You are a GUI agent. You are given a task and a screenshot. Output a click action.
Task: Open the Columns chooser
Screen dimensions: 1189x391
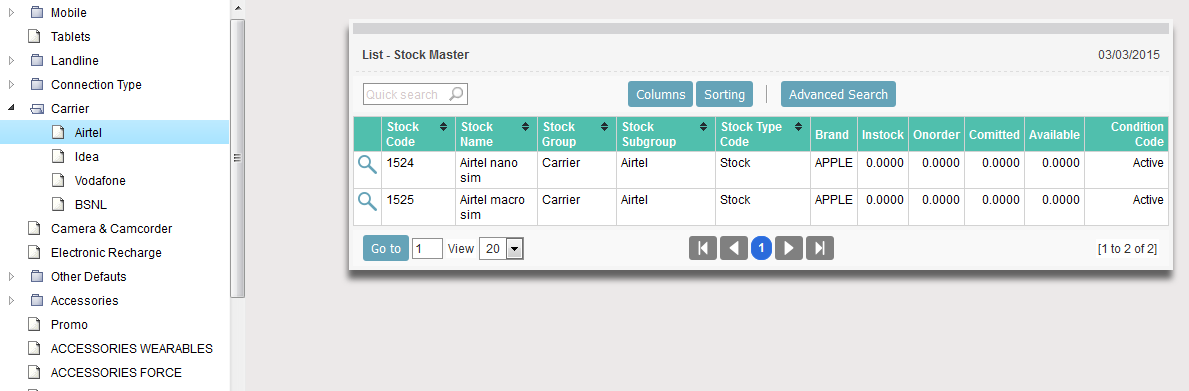pyautogui.click(x=660, y=95)
